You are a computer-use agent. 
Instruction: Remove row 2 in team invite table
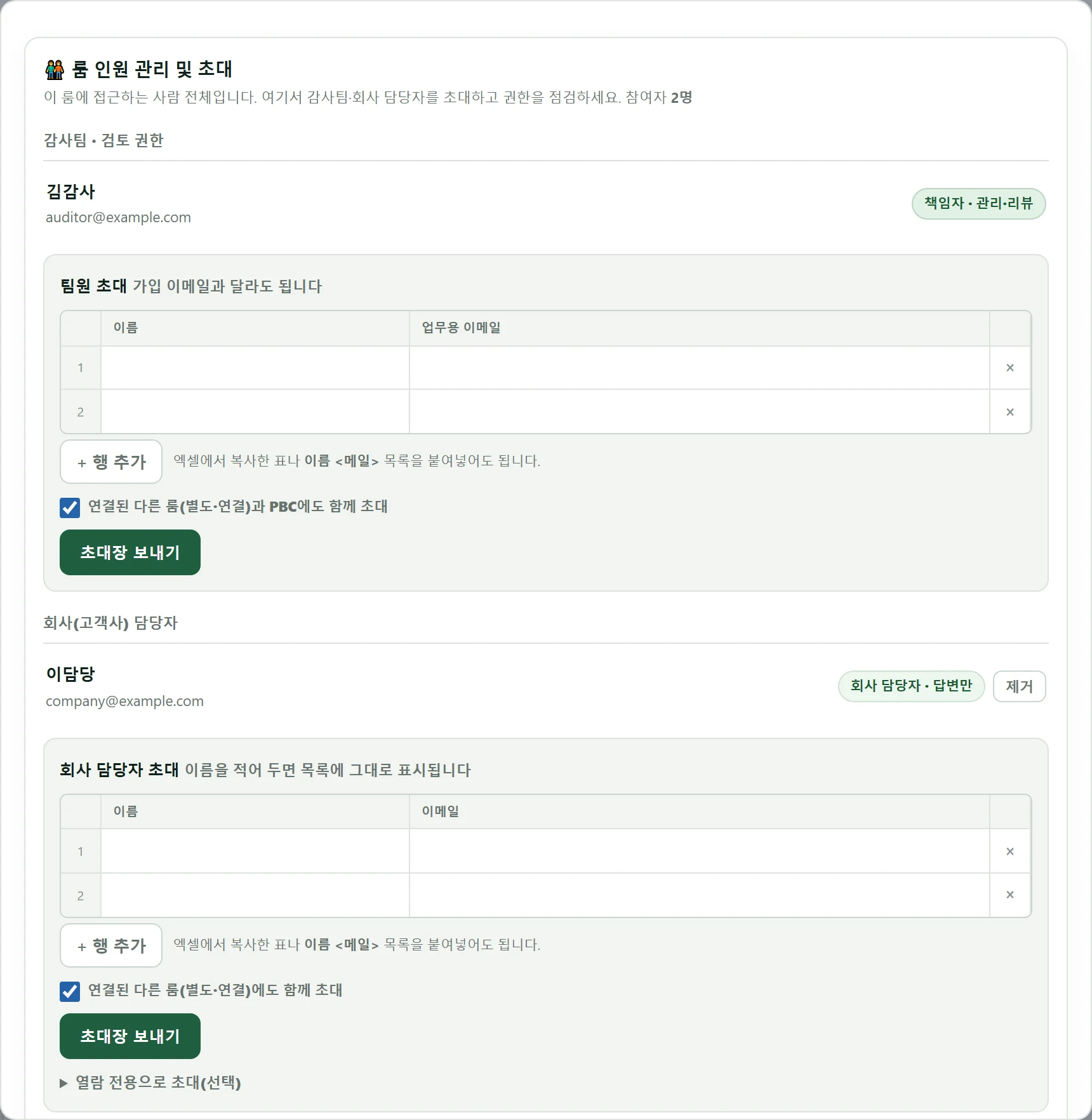[x=1009, y=412]
